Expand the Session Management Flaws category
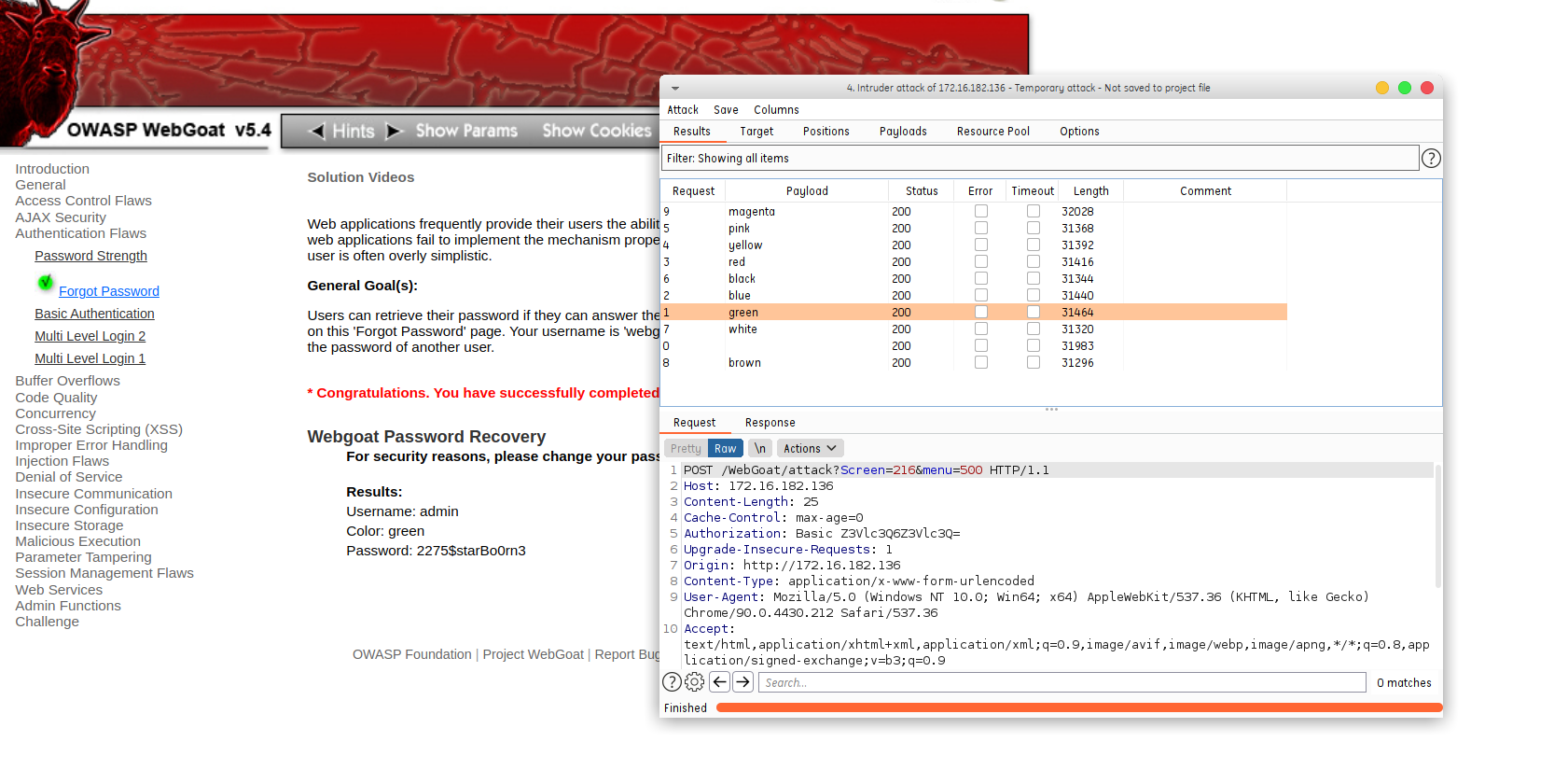The width and height of the screenshot is (1568, 784). coord(104,573)
